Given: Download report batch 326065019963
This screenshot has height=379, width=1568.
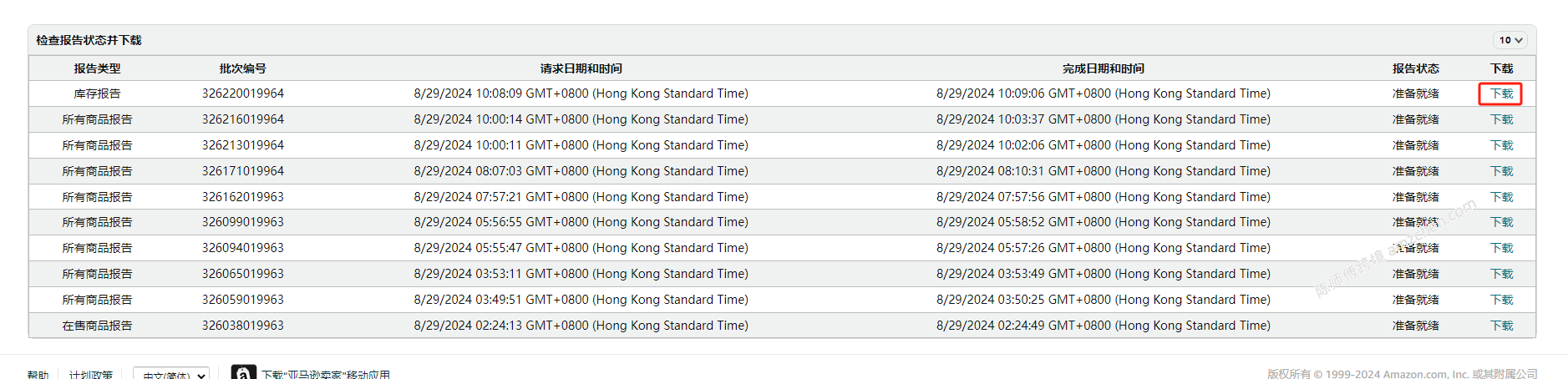Looking at the screenshot, I should coord(1501,274).
